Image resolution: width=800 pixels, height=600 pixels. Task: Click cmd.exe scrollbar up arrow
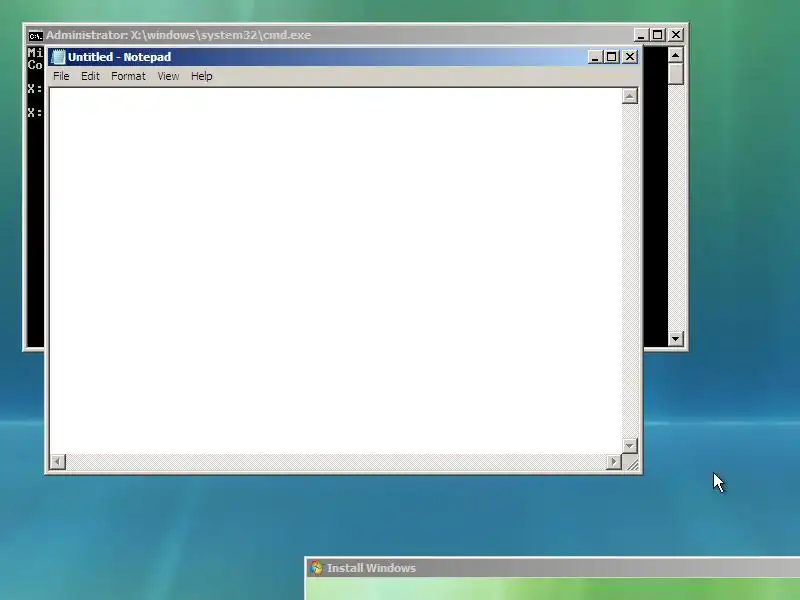pyautogui.click(x=676, y=55)
